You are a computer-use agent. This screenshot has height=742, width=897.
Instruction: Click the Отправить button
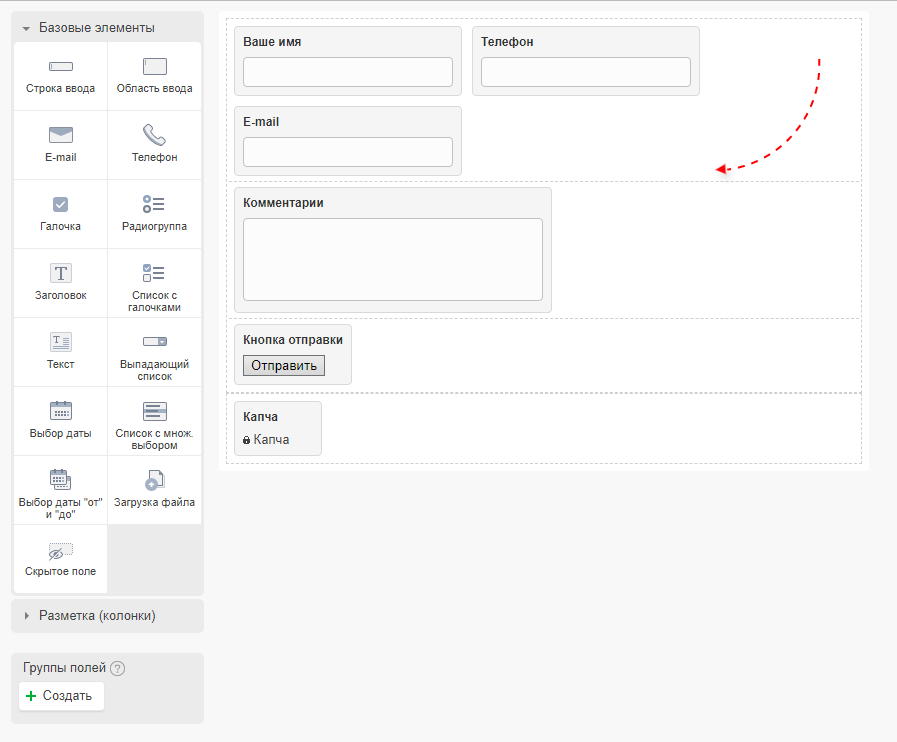point(284,365)
